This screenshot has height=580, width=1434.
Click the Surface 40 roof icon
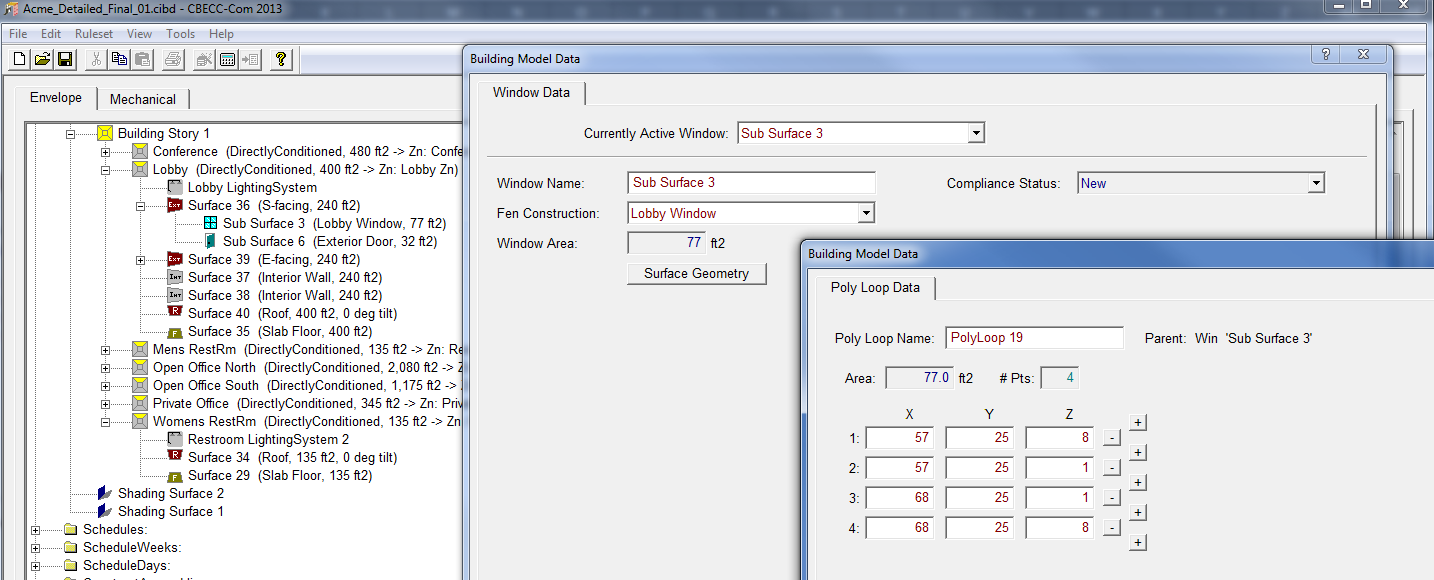point(175,314)
